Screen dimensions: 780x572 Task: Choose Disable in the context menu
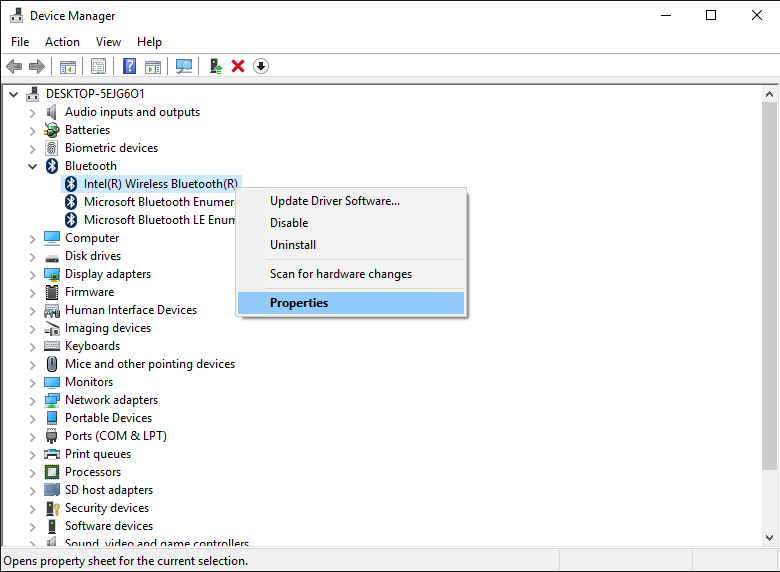(289, 223)
